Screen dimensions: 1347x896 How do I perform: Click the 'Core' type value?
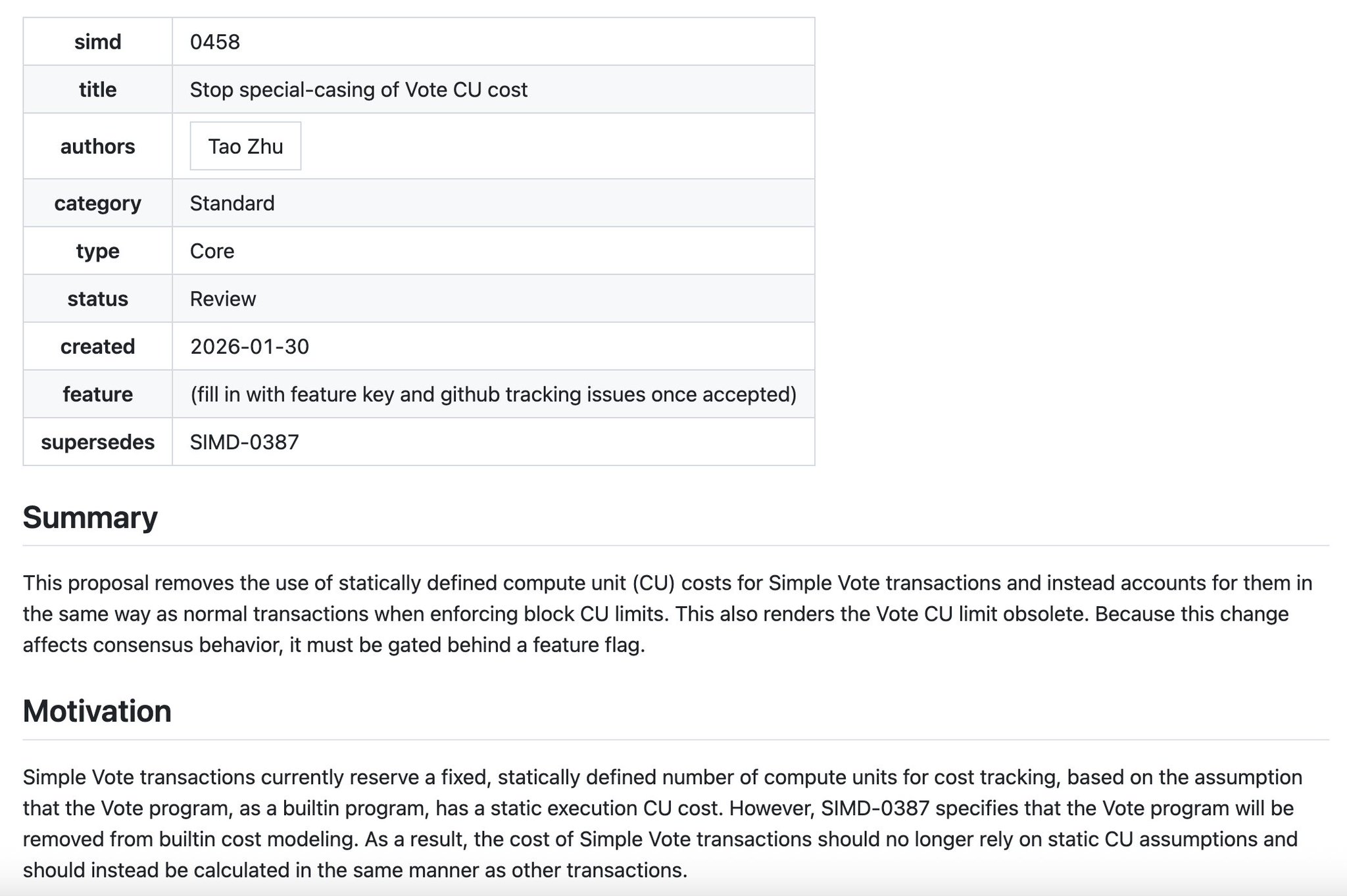(x=212, y=250)
